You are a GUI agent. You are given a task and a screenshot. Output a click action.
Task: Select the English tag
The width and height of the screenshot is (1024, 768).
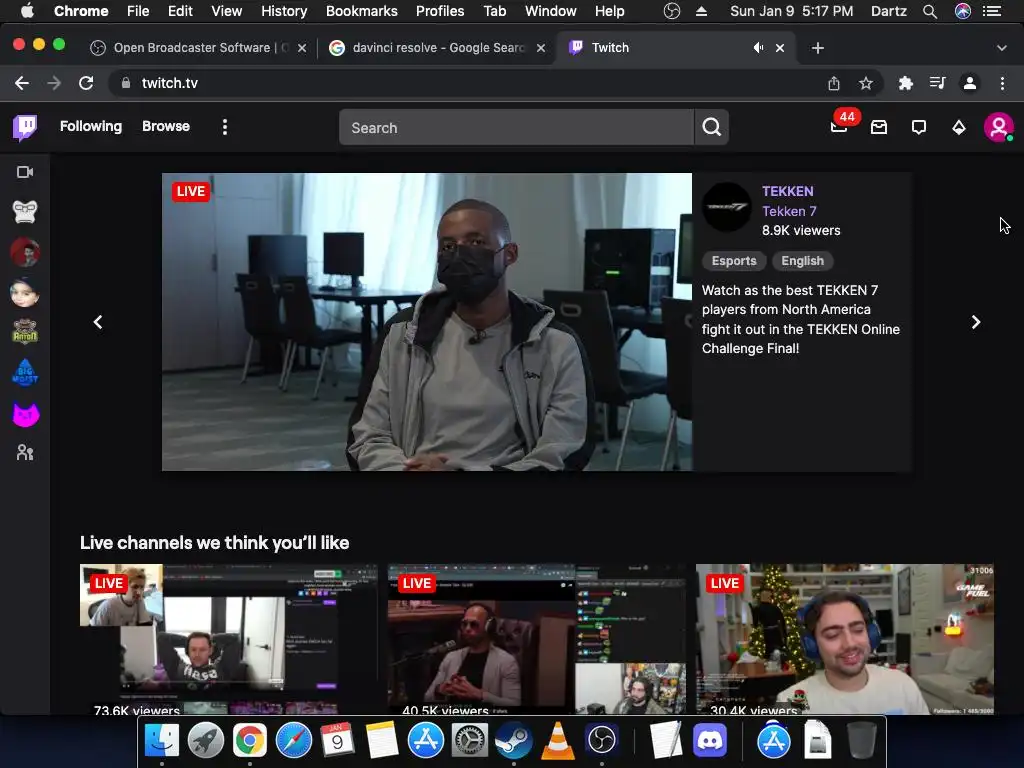803,261
